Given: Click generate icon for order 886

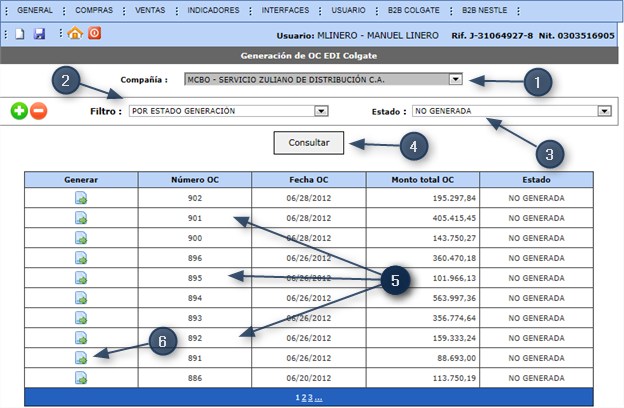Looking at the screenshot, I should [81, 378].
